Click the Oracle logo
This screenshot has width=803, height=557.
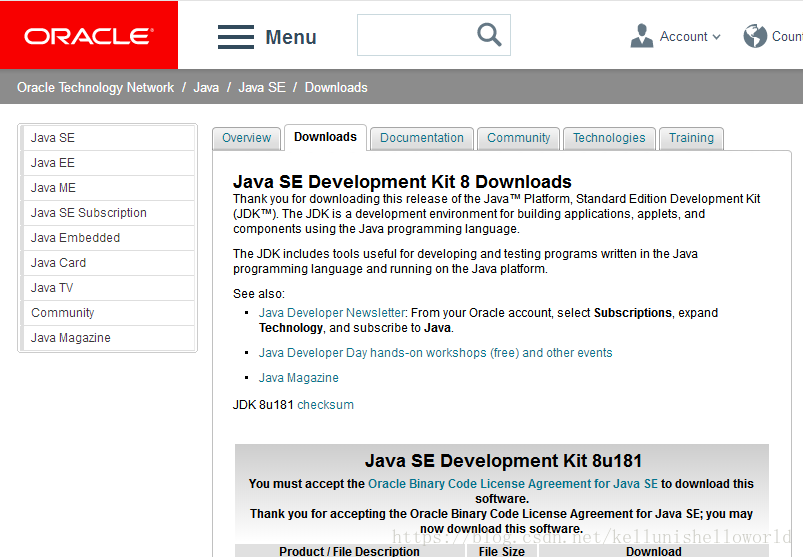pos(89,36)
